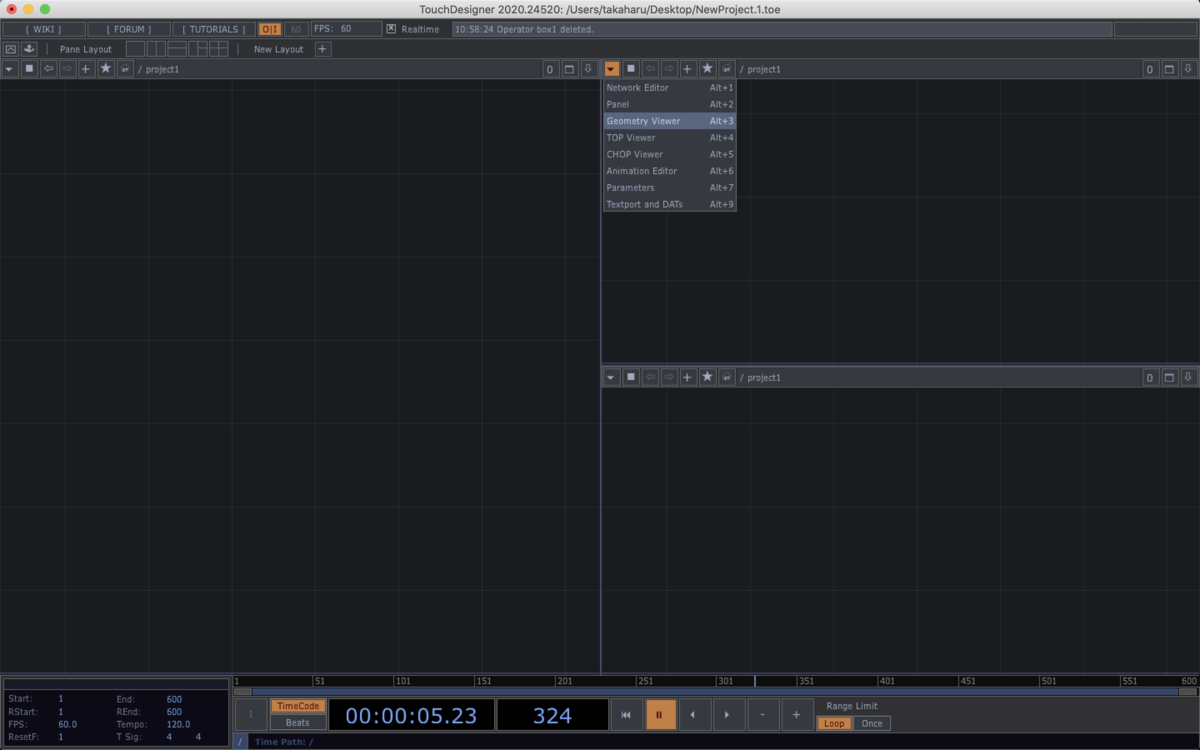This screenshot has height=750, width=1200.
Task: Click the plus icon in bottom-right pane bar
Action: [688, 377]
